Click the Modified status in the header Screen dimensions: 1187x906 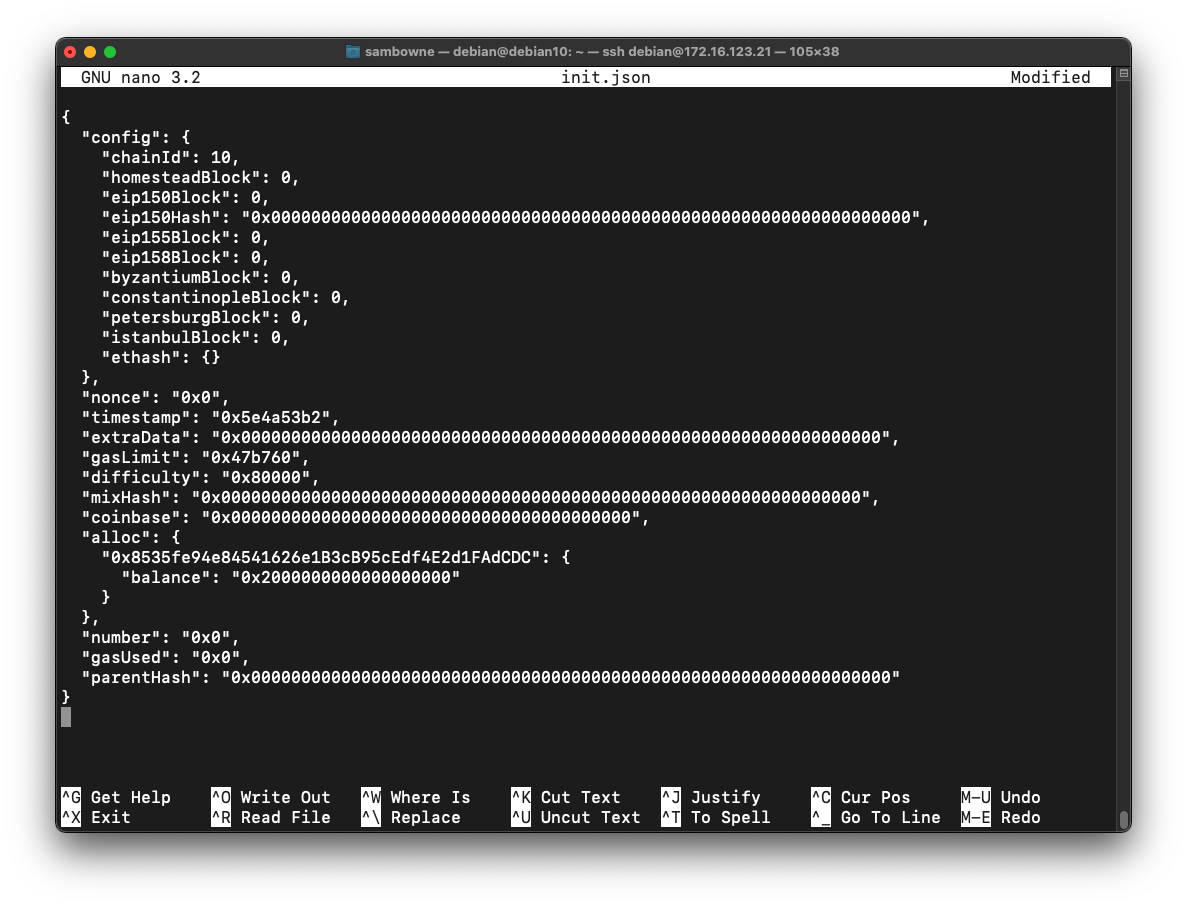tap(1050, 77)
